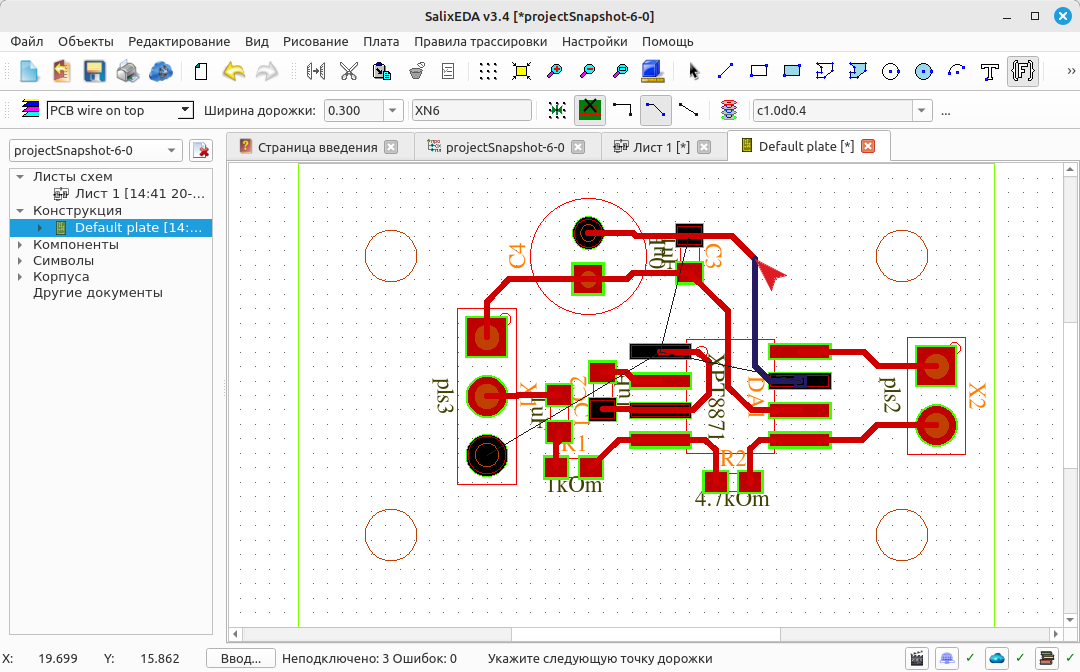Toggle the orthogonal corner routing mode
Viewport: 1080px width, 672px height.
pos(622,109)
